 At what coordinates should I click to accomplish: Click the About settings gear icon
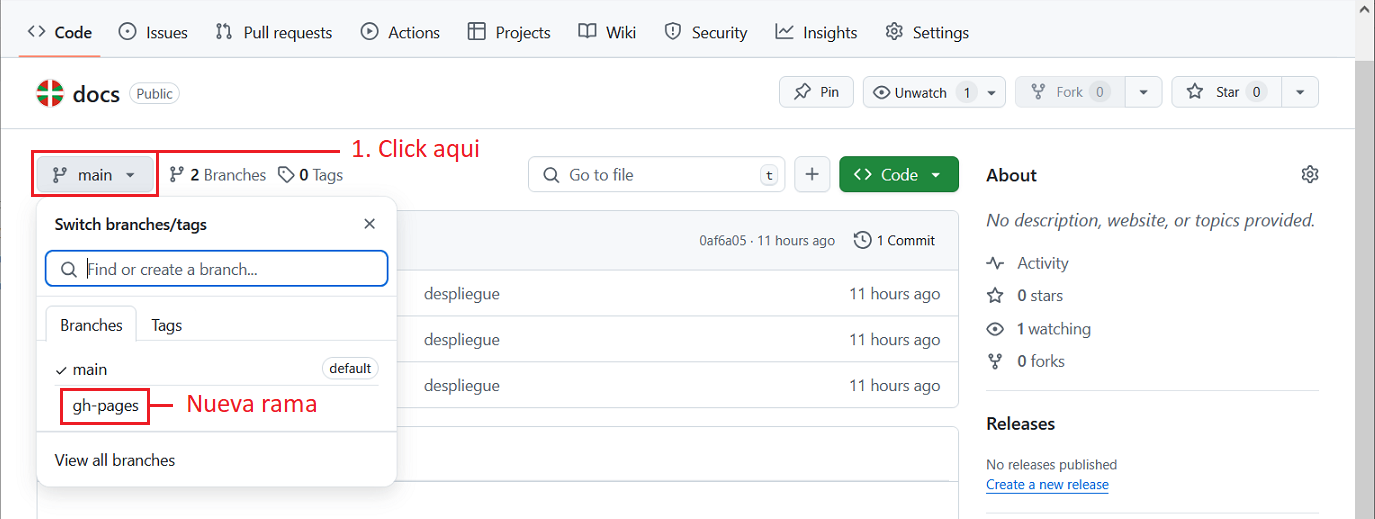[1309, 175]
